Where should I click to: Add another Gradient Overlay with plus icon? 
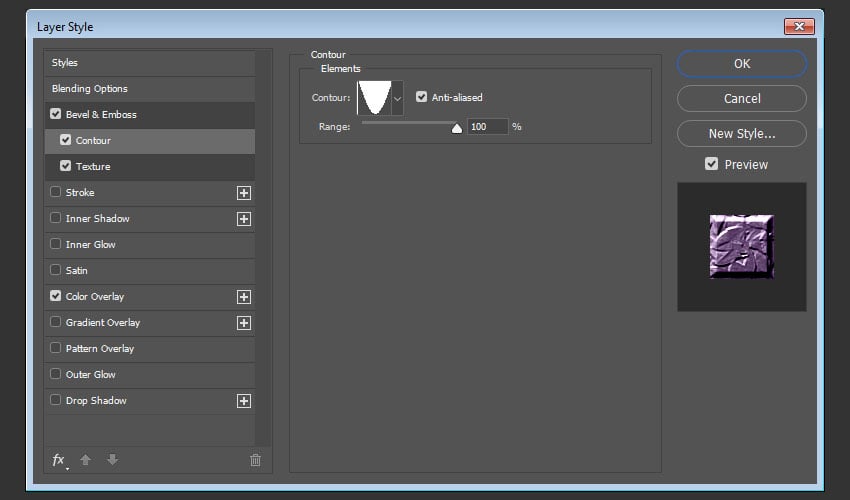(244, 323)
